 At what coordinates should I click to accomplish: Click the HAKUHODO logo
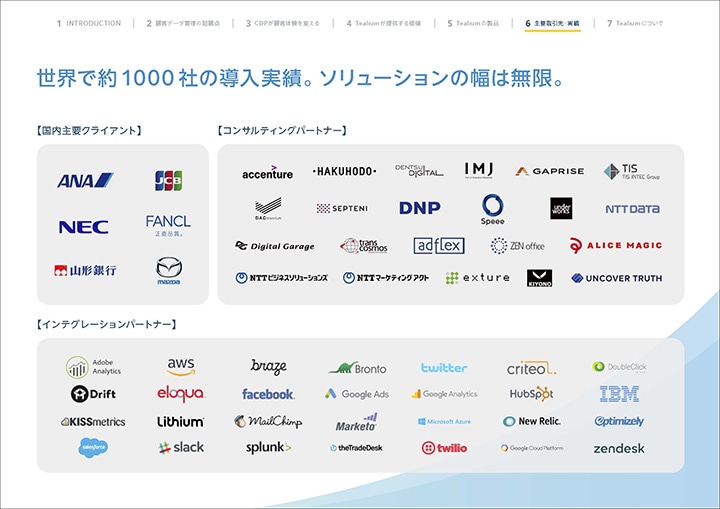[344, 171]
